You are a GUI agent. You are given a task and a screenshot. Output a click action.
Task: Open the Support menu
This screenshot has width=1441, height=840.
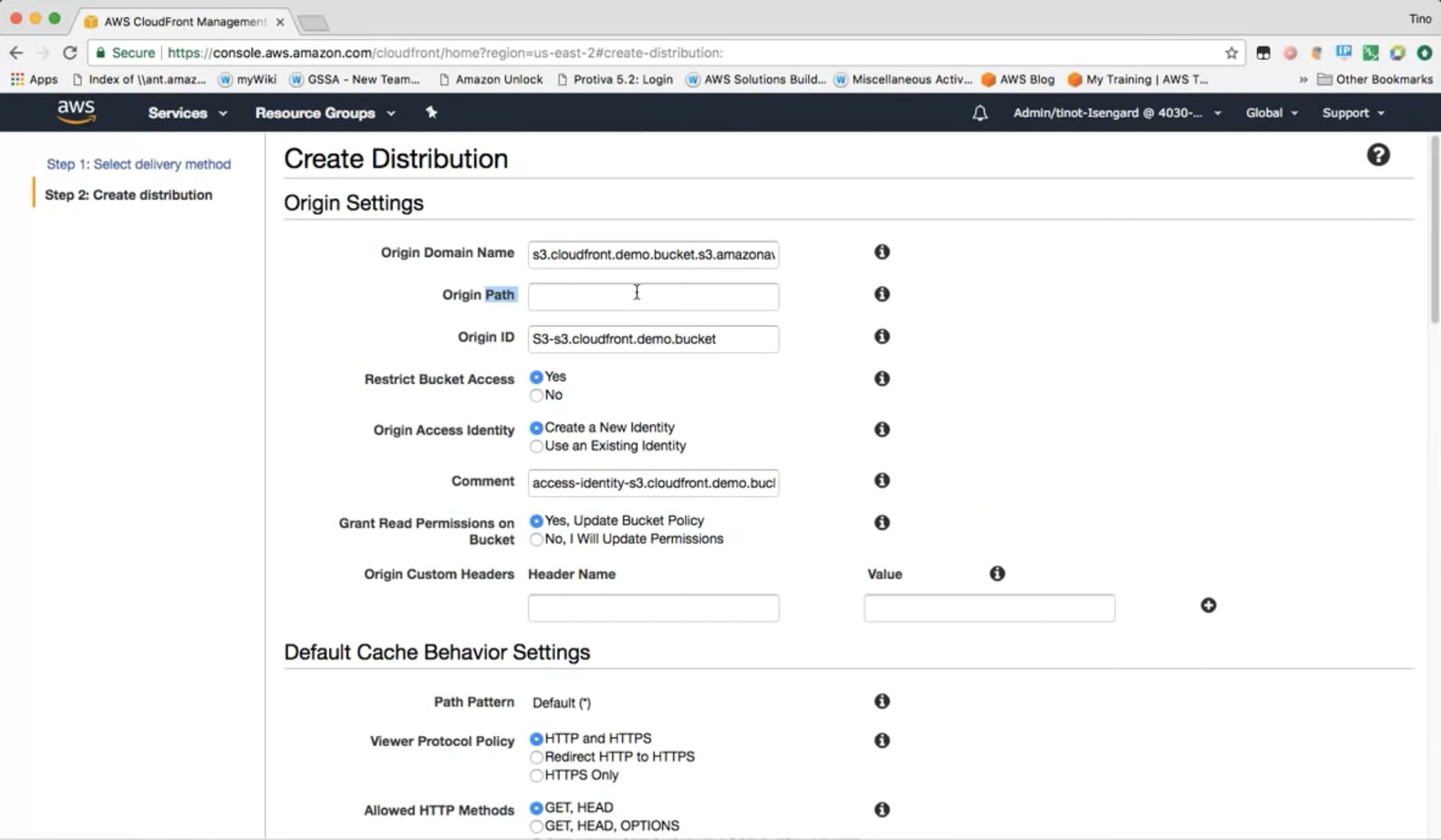pyautogui.click(x=1352, y=113)
